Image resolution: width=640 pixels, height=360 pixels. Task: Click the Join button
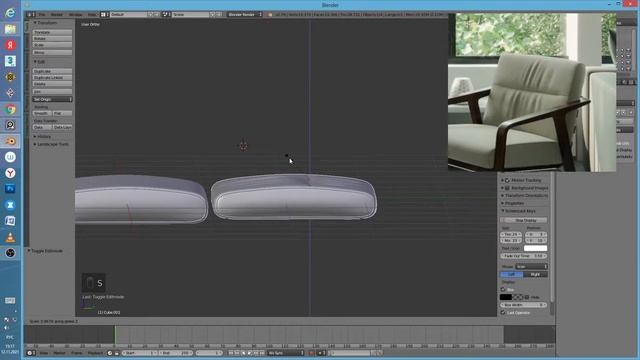tap(52, 92)
